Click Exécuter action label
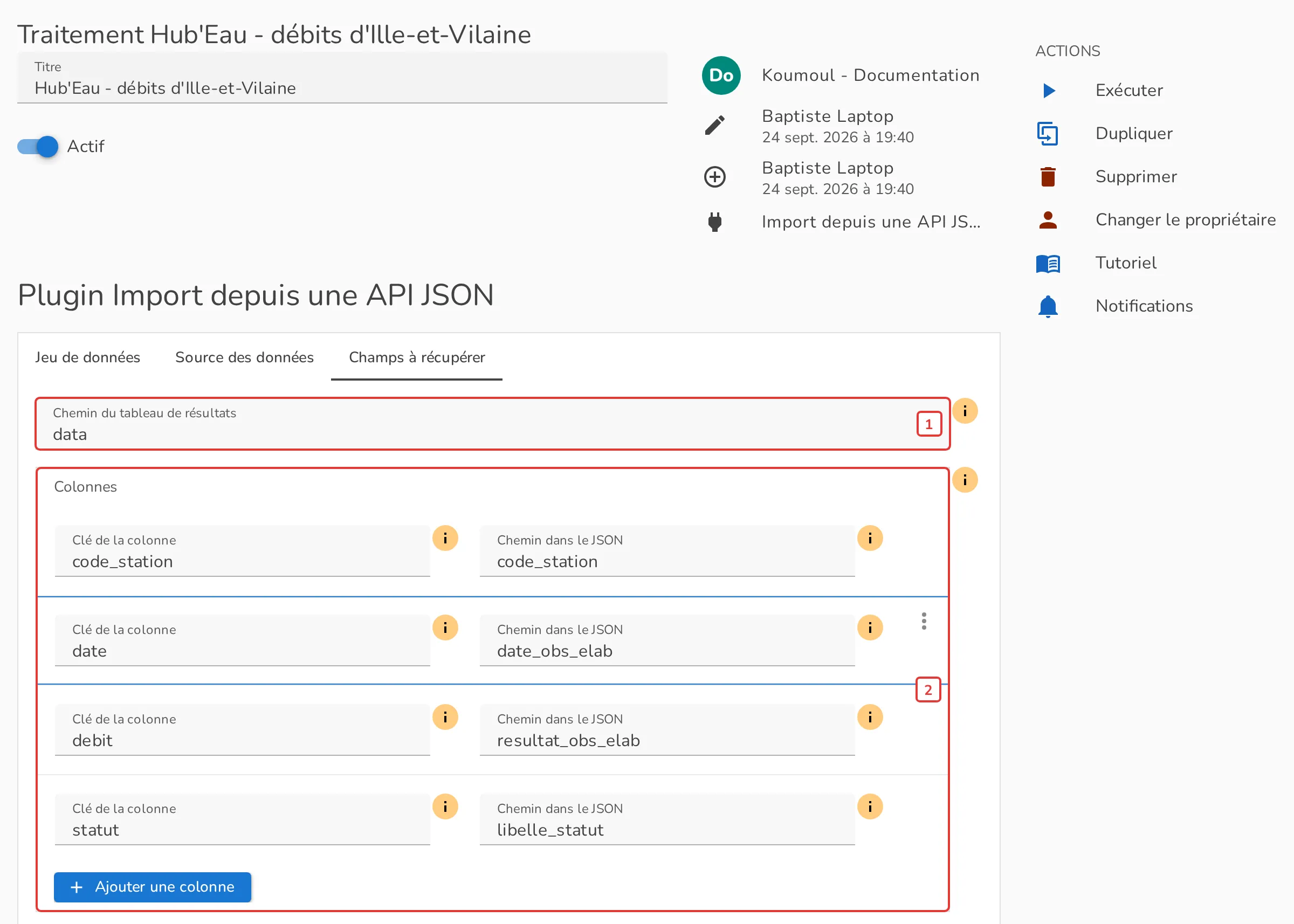 (1129, 91)
